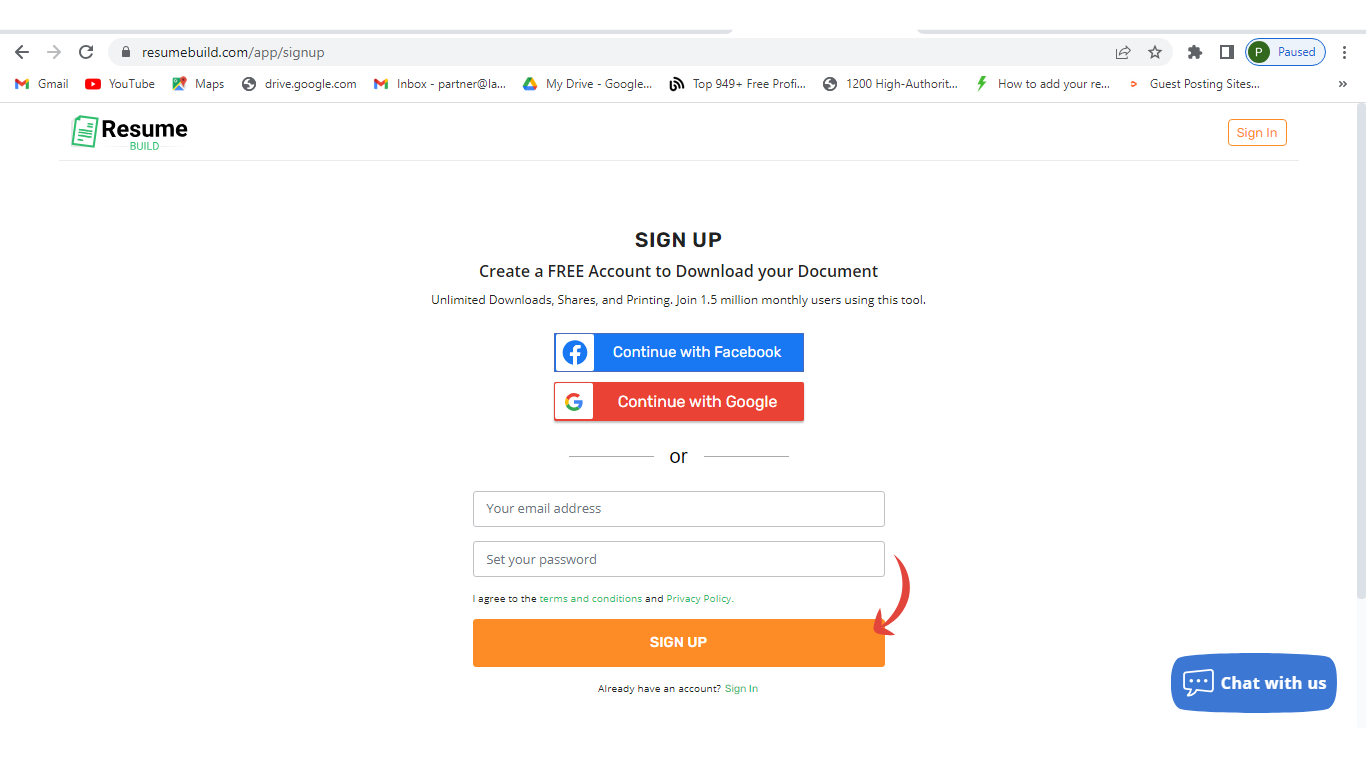Screen dimensions: 1366x768
Task: Click the email address field
Action: click(x=679, y=509)
